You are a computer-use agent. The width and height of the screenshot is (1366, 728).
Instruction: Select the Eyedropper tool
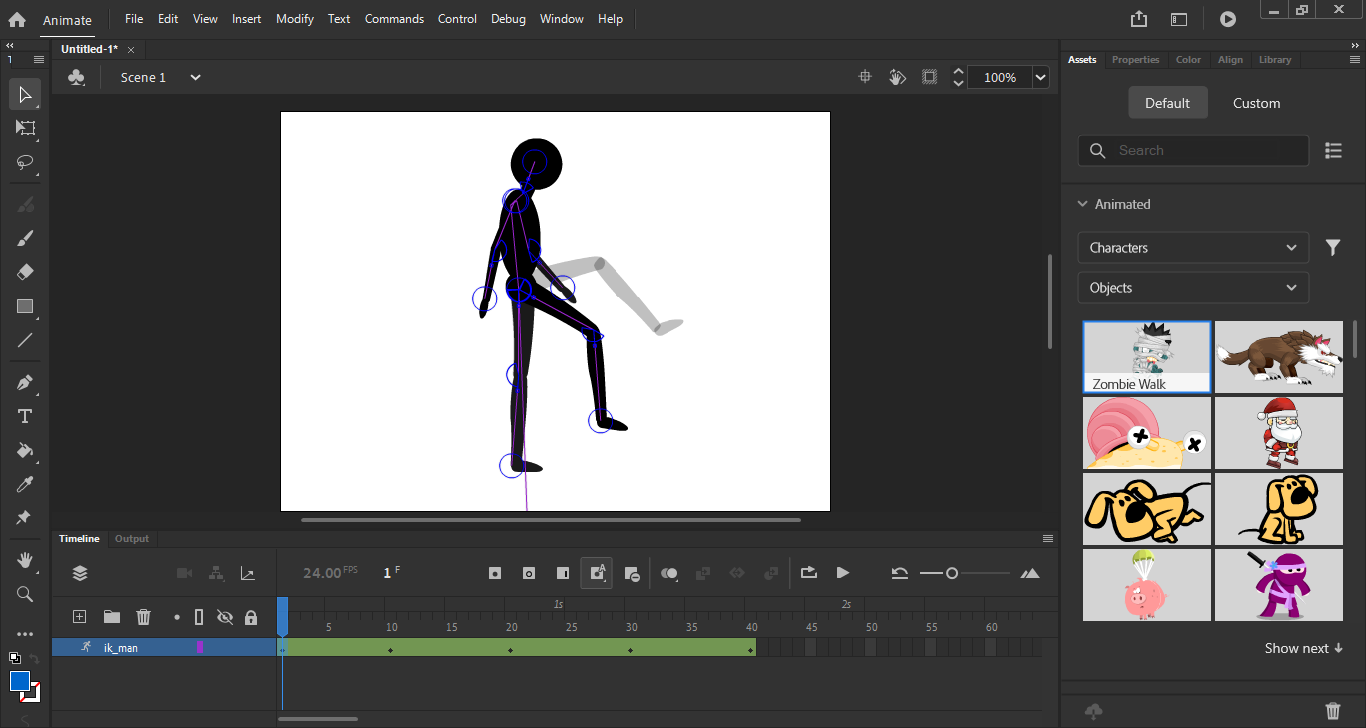24,484
